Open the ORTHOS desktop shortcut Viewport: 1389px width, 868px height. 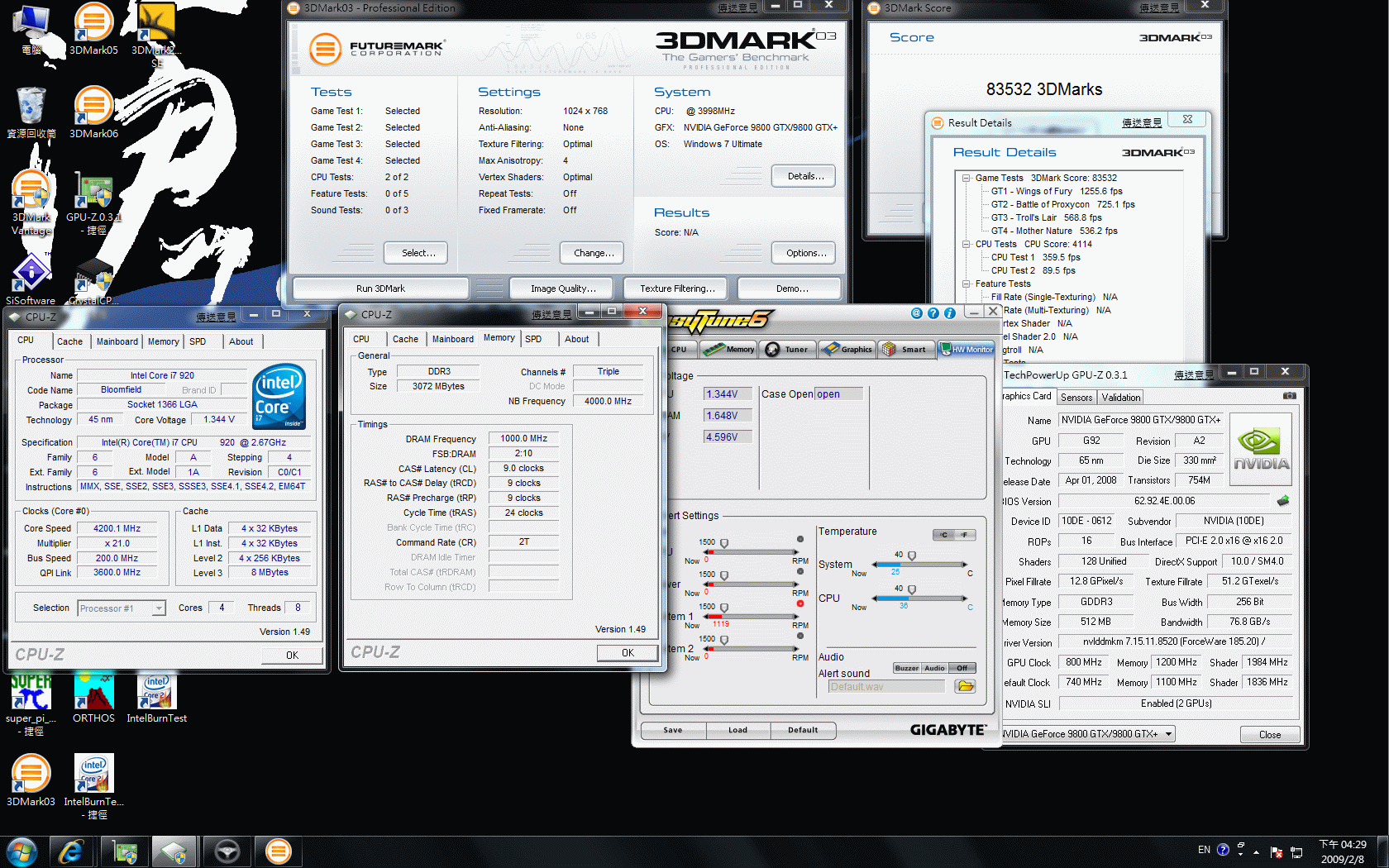pos(93,699)
